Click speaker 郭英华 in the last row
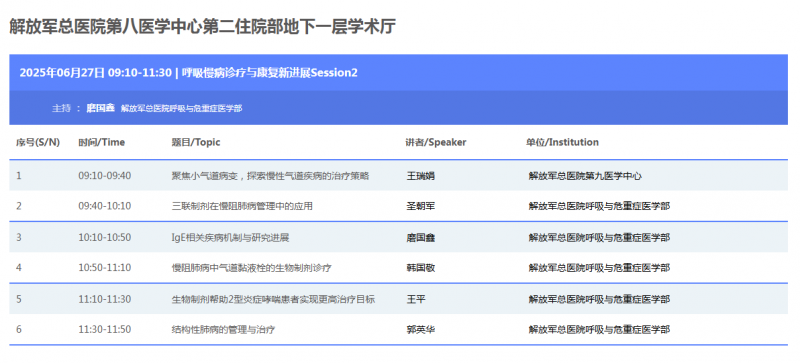Screen dimensions: 800x363 point(421,329)
